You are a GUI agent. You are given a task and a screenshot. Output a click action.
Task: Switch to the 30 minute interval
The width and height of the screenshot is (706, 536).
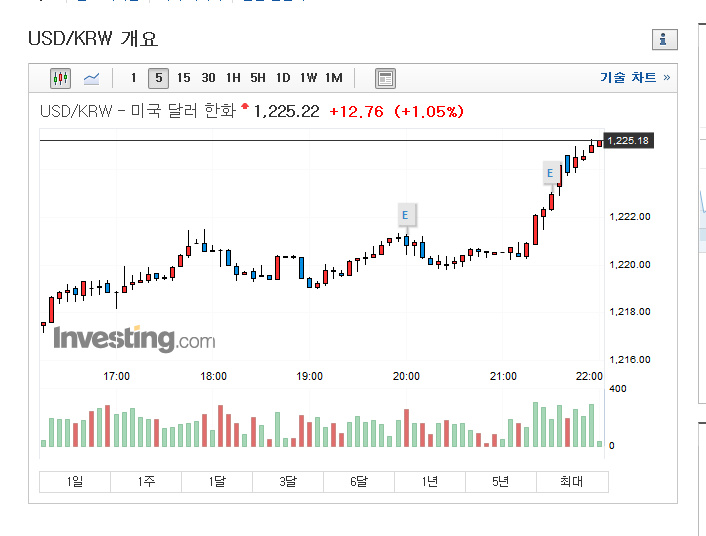pyautogui.click(x=208, y=78)
